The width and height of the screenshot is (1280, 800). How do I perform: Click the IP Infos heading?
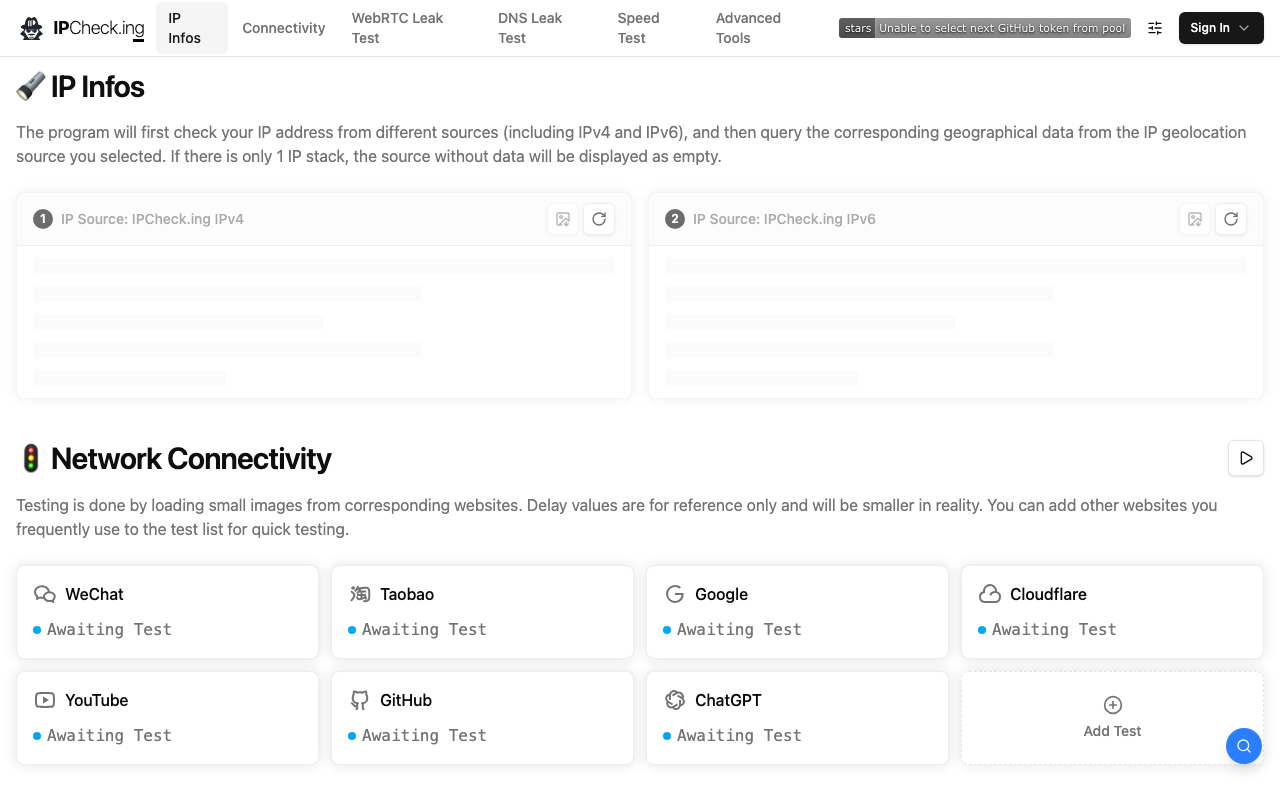[98, 87]
